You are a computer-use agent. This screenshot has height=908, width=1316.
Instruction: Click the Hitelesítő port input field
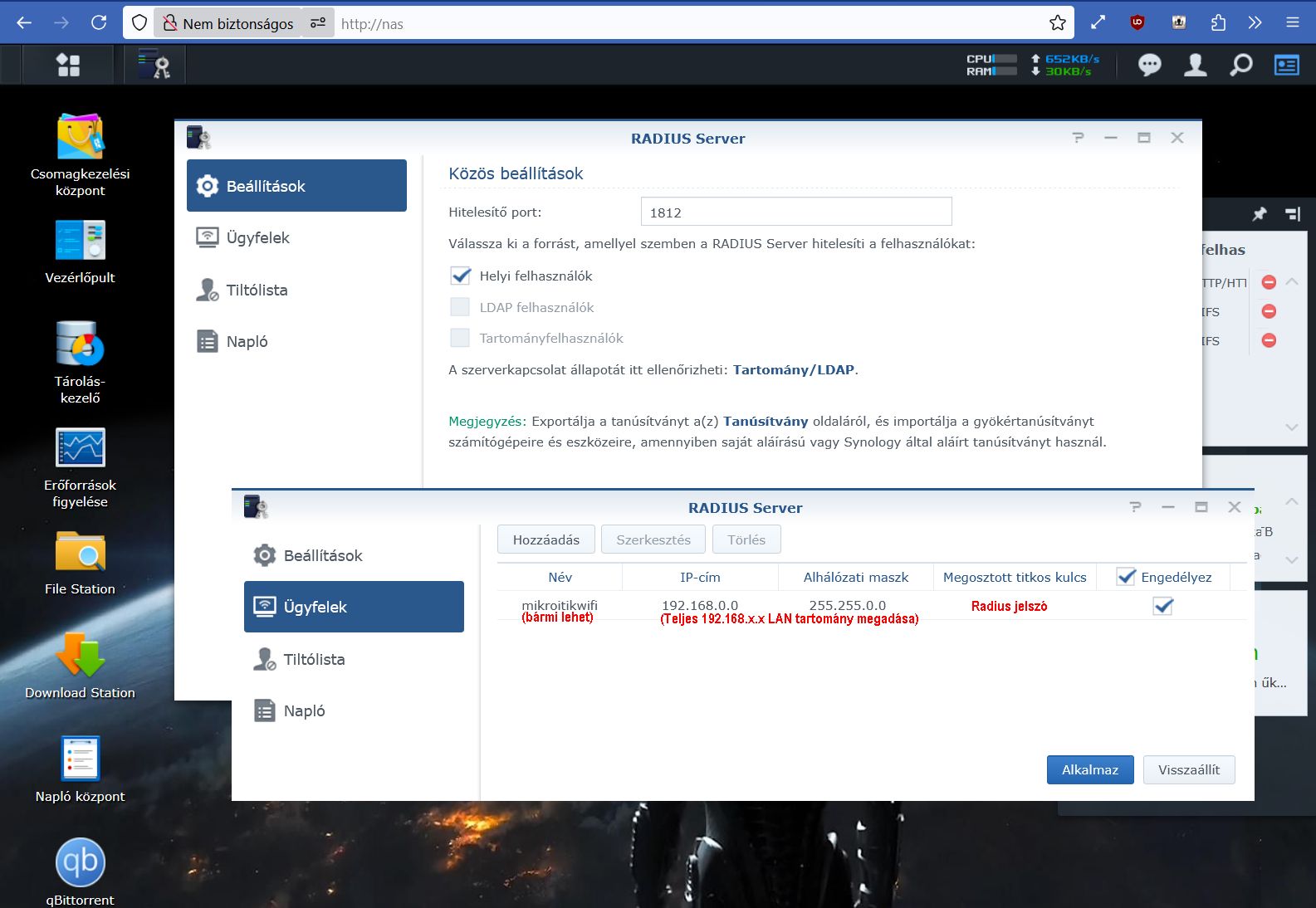click(x=795, y=212)
